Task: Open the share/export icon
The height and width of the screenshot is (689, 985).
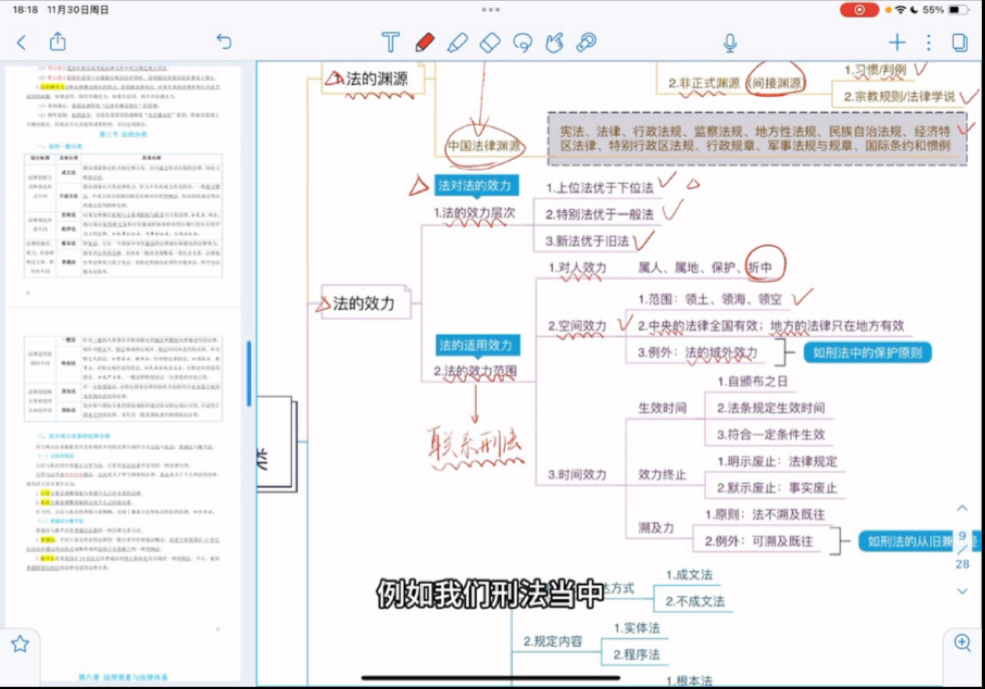Action: click(x=58, y=41)
